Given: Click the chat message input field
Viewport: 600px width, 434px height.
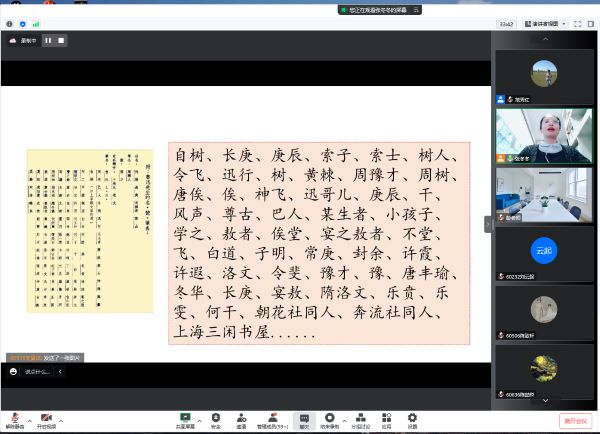Looking at the screenshot, I should tap(36, 371).
